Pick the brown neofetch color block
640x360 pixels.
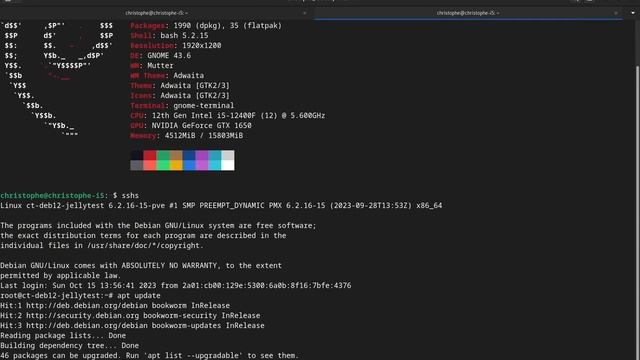[176, 155]
